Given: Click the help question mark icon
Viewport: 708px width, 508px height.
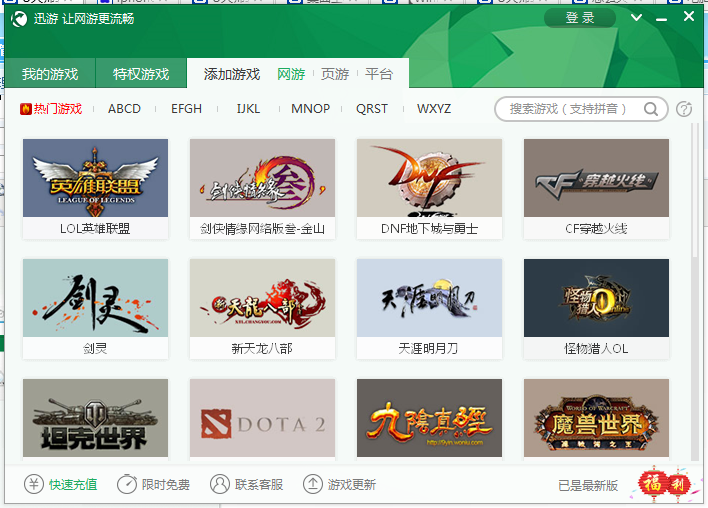Looking at the screenshot, I should click(x=685, y=109).
